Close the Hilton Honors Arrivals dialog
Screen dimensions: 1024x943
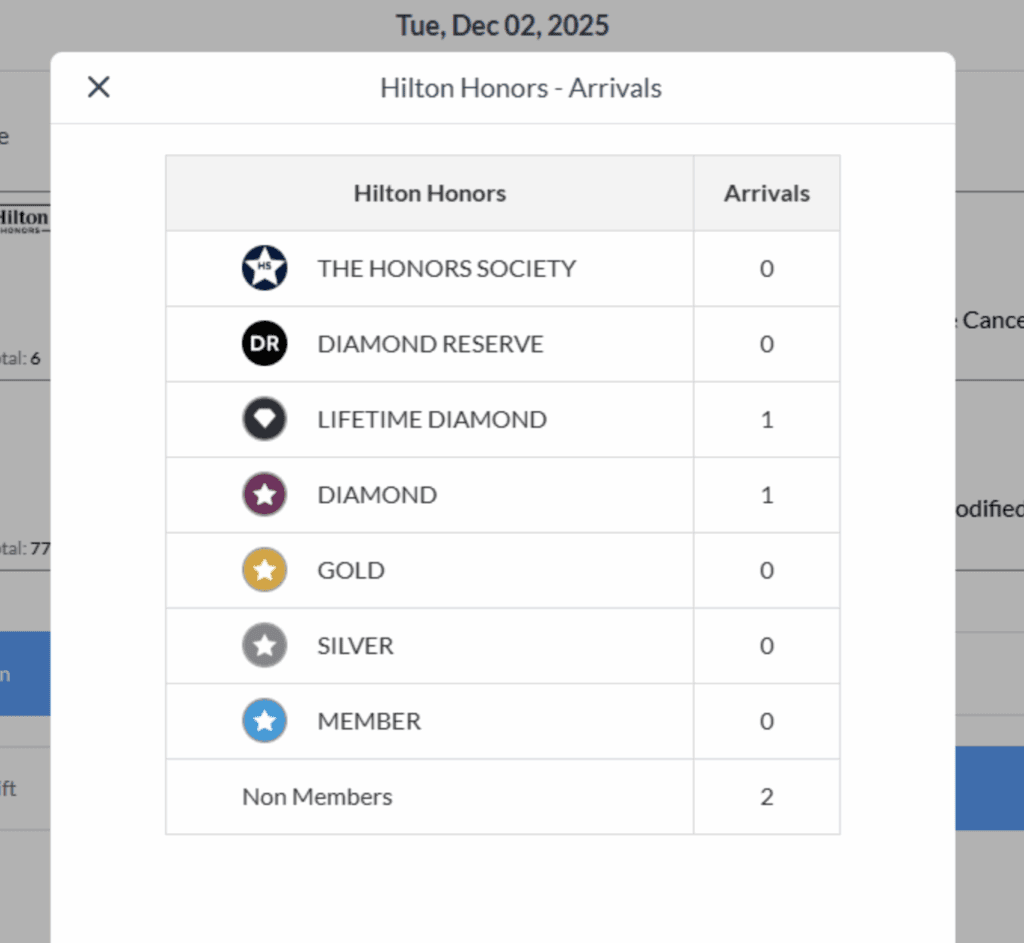tap(98, 88)
